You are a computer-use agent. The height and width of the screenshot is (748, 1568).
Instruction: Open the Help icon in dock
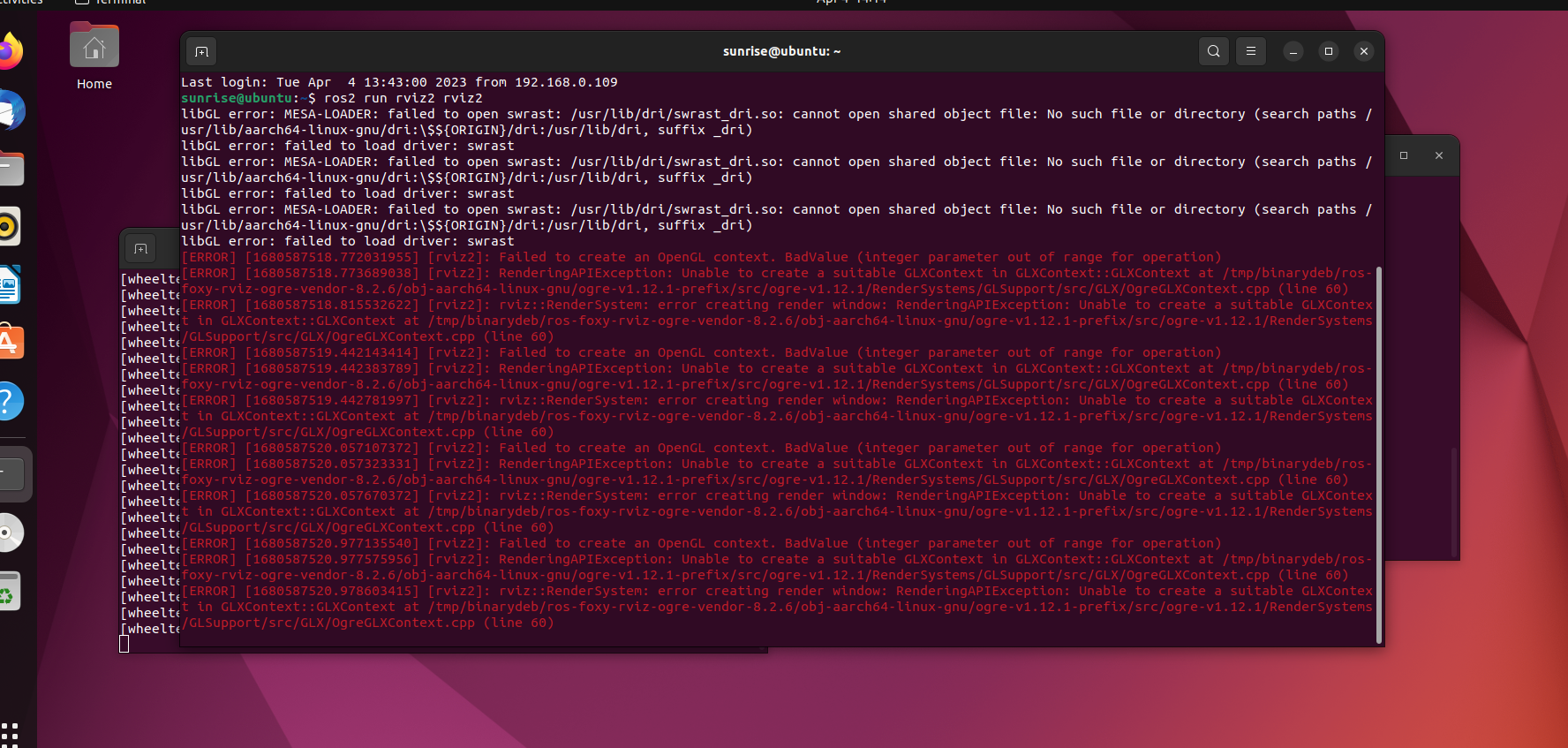(x=9, y=401)
